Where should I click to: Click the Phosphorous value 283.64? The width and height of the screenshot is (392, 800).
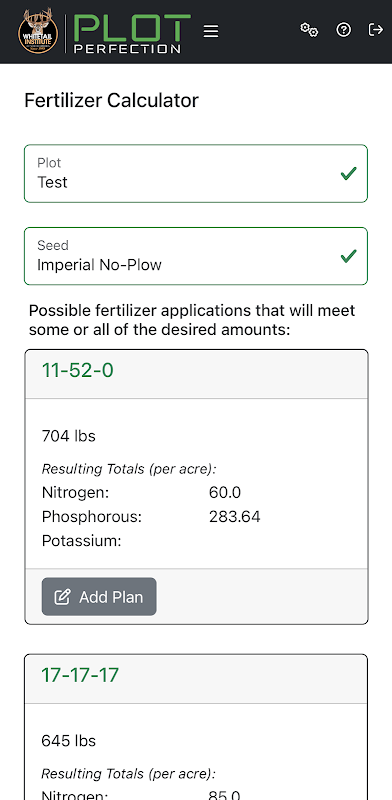234,517
